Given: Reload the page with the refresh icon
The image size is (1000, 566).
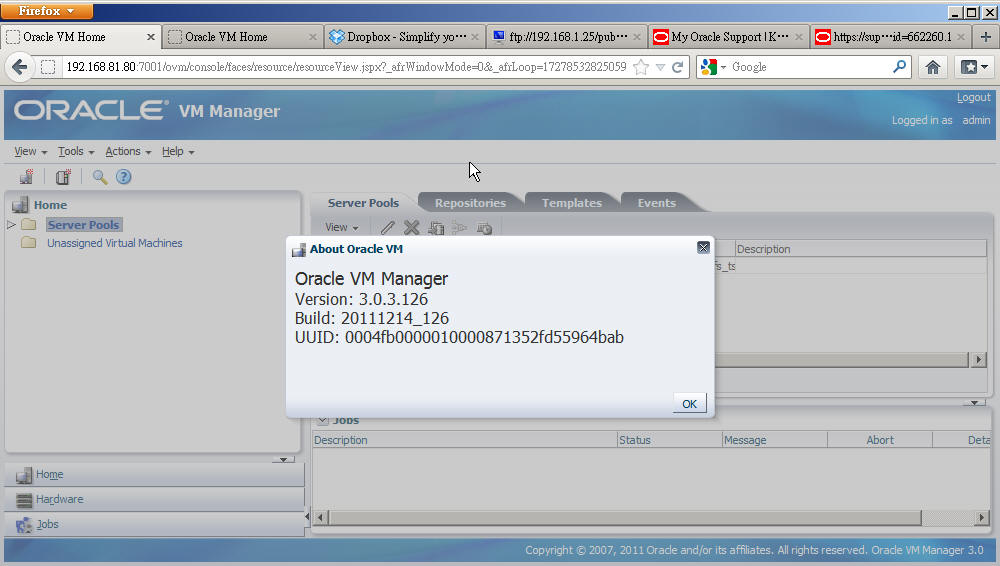Looking at the screenshot, I should click(x=677, y=67).
